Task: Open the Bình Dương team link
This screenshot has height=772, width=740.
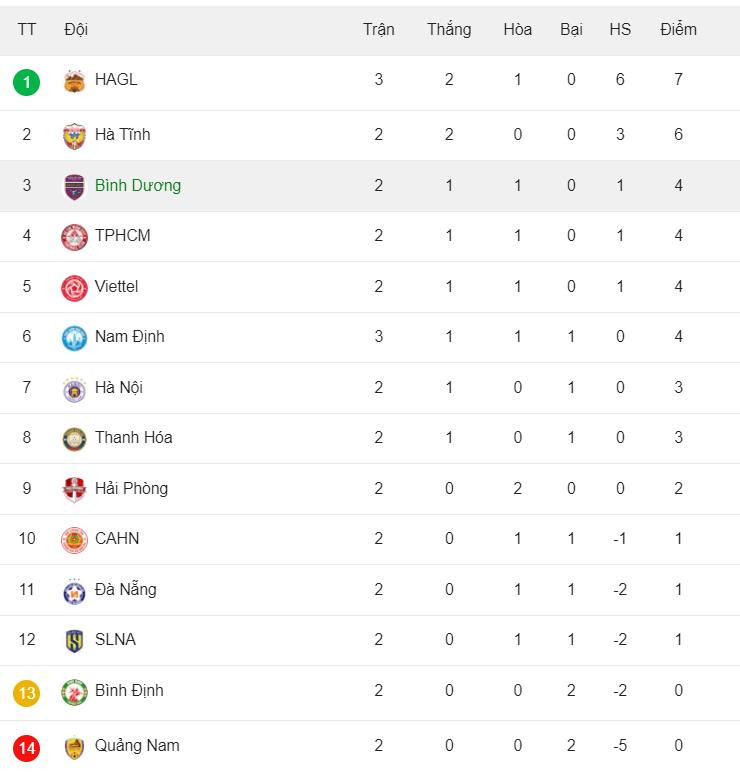Action: 138,185
